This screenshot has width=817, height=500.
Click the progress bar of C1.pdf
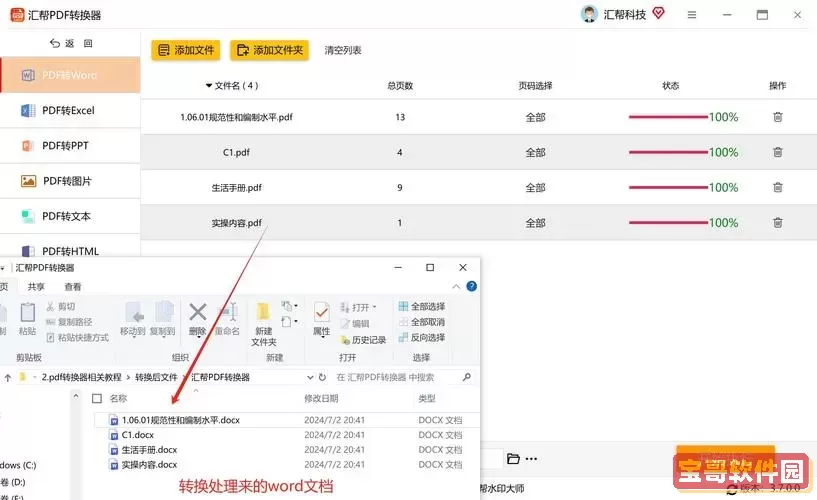(669, 152)
